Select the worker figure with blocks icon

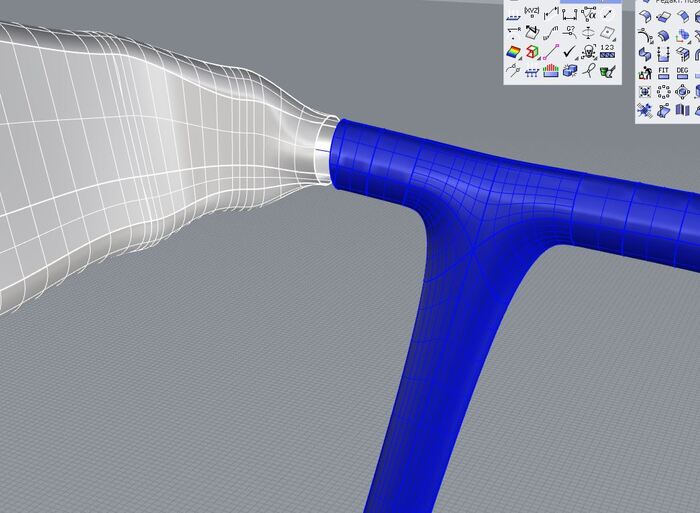(x=645, y=71)
